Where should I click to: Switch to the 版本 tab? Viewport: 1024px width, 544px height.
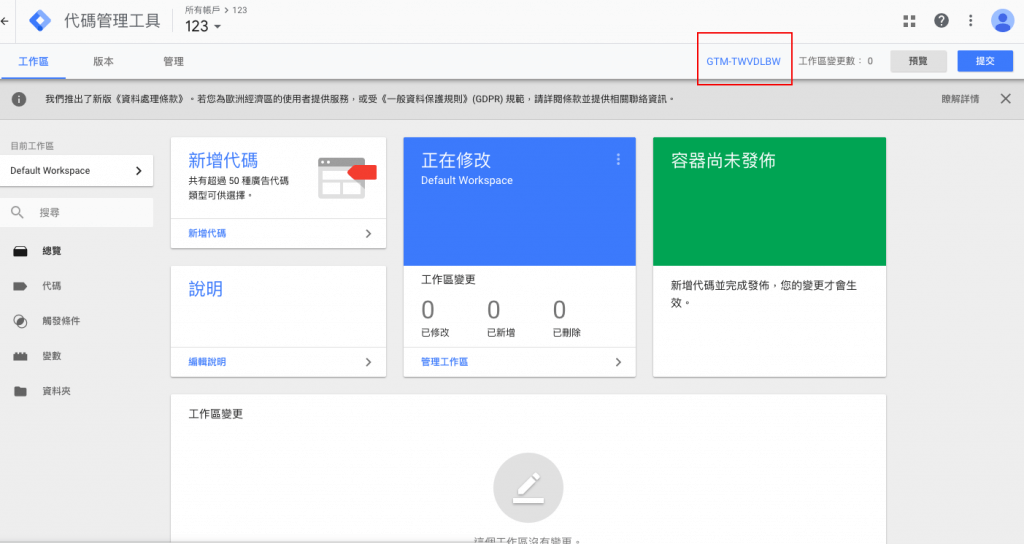(103, 61)
